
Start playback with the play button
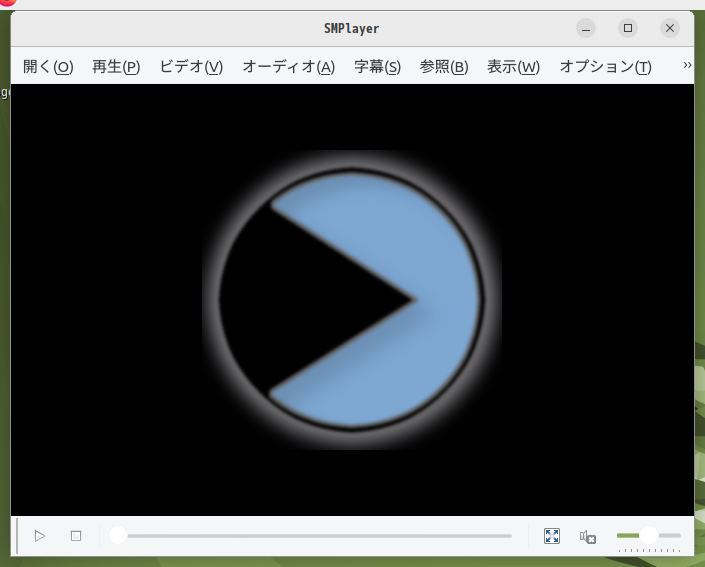(x=40, y=536)
